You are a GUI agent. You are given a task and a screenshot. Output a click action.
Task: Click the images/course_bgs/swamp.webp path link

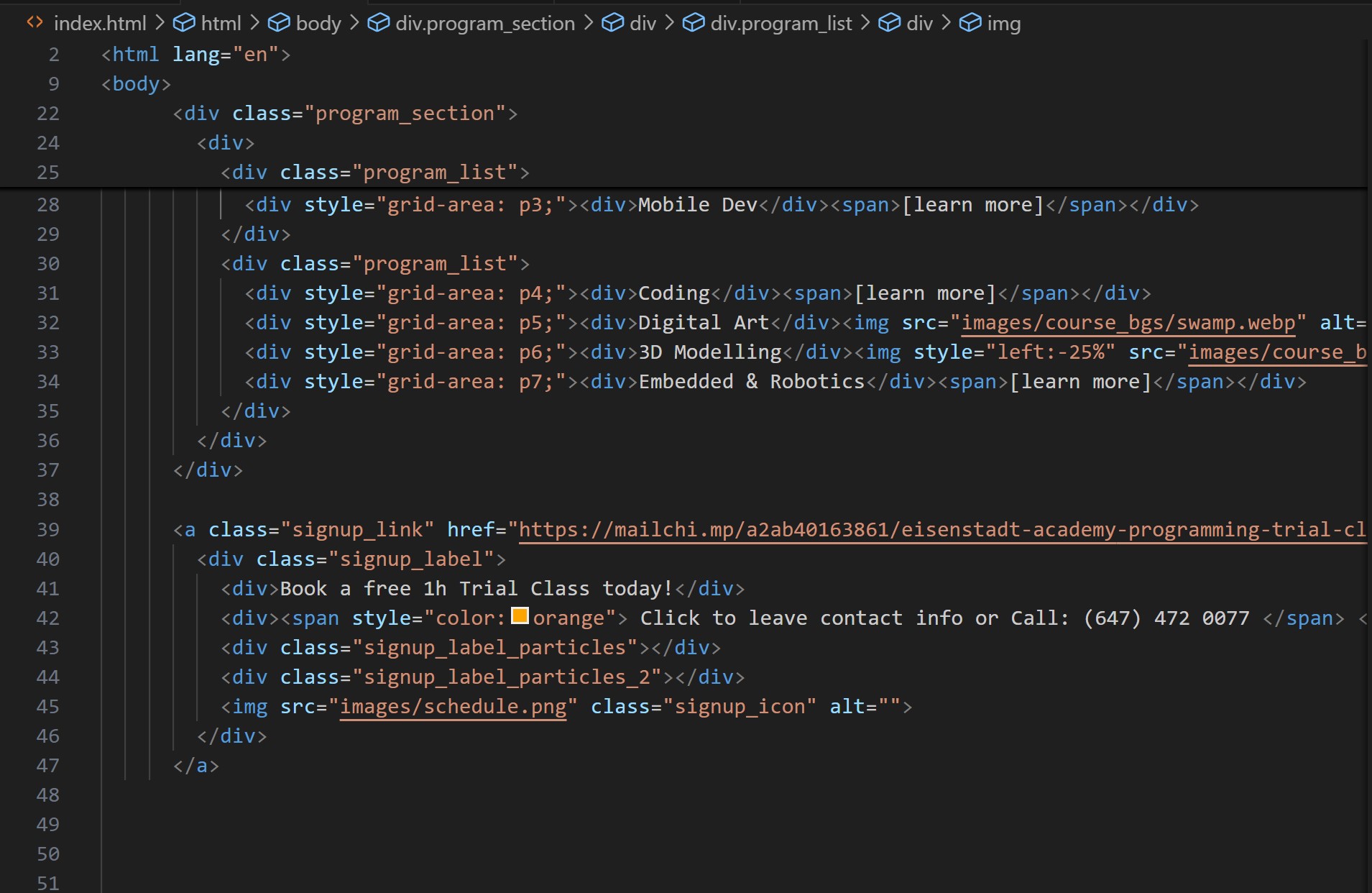(x=1128, y=323)
